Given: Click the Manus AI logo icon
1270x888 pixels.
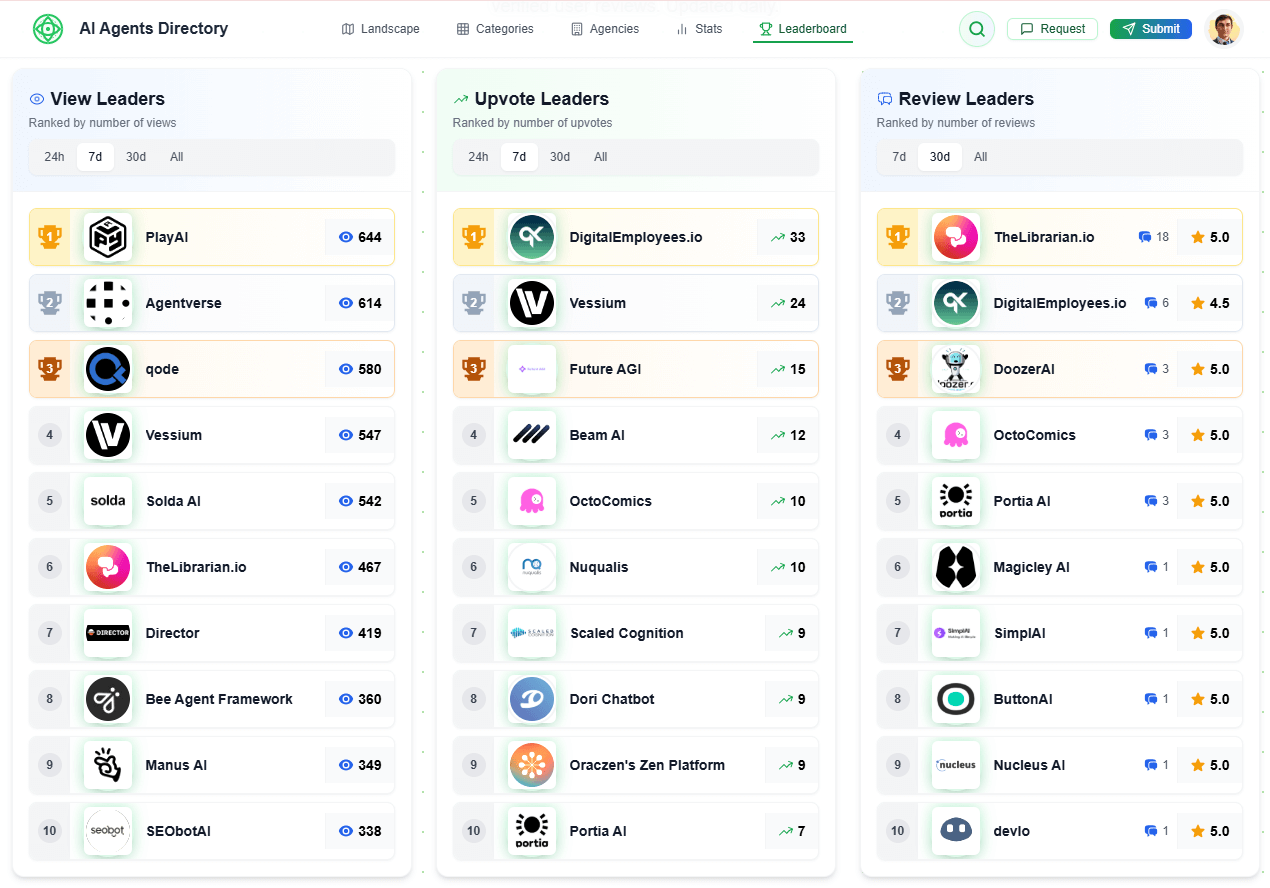Looking at the screenshot, I should (108, 765).
